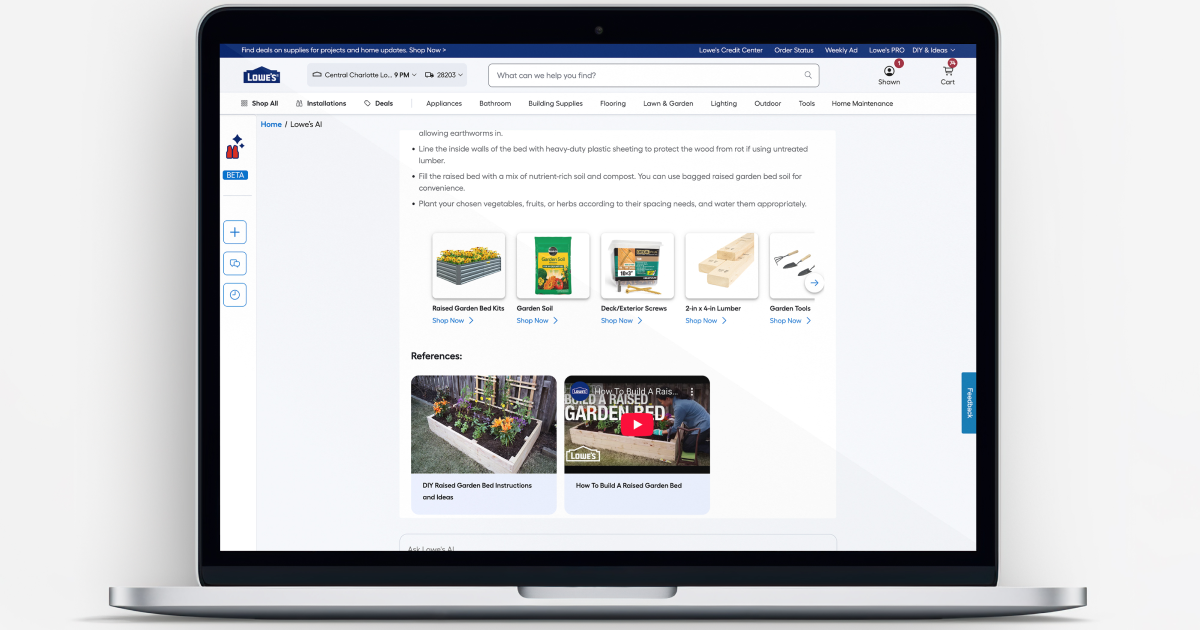Open the Lowe's PRO link
The image size is (1200, 630).
887,50
